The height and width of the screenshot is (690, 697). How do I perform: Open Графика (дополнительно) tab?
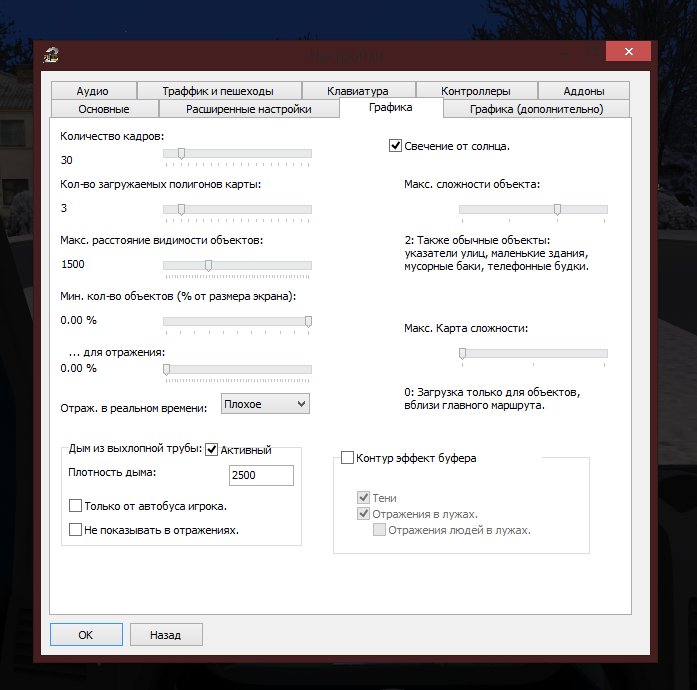(x=537, y=109)
